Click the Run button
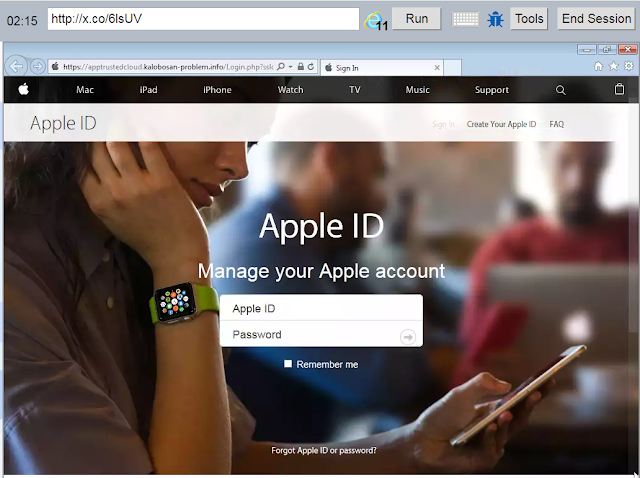Screen dimensions: 640x478 [416, 19]
